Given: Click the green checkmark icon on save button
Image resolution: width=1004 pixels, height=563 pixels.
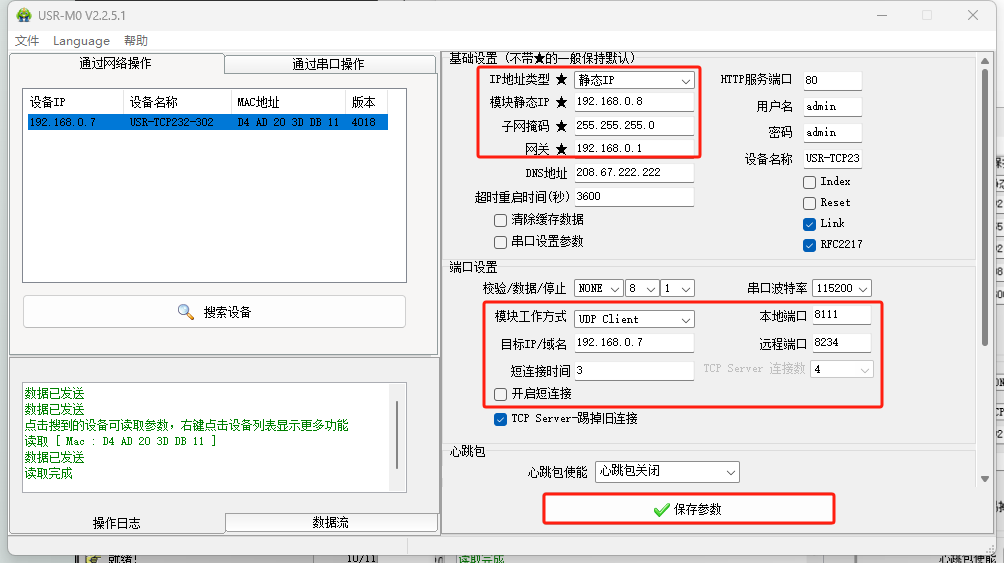Looking at the screenshot, I should tap(661, 510).
